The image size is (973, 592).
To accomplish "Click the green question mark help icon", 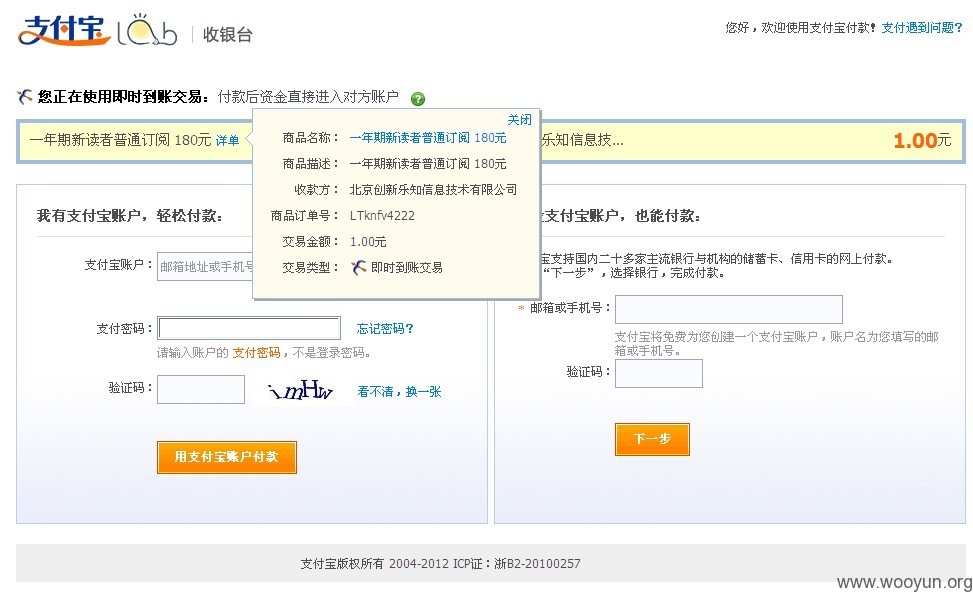I will [418, 99].
